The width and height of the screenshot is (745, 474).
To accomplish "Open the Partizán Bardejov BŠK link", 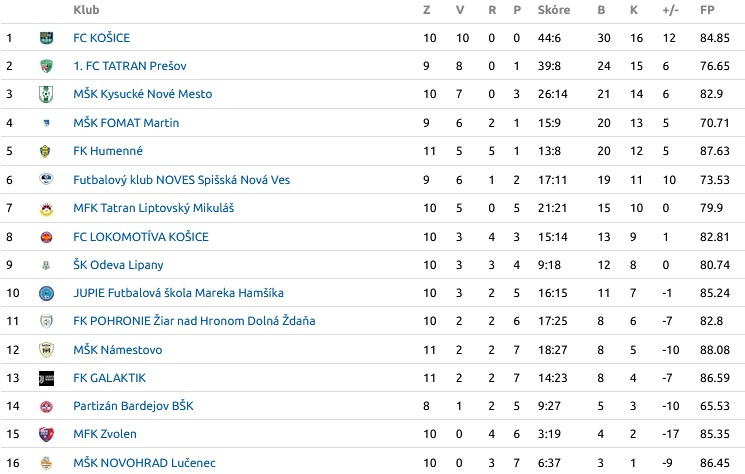I will tap(133, 406).
